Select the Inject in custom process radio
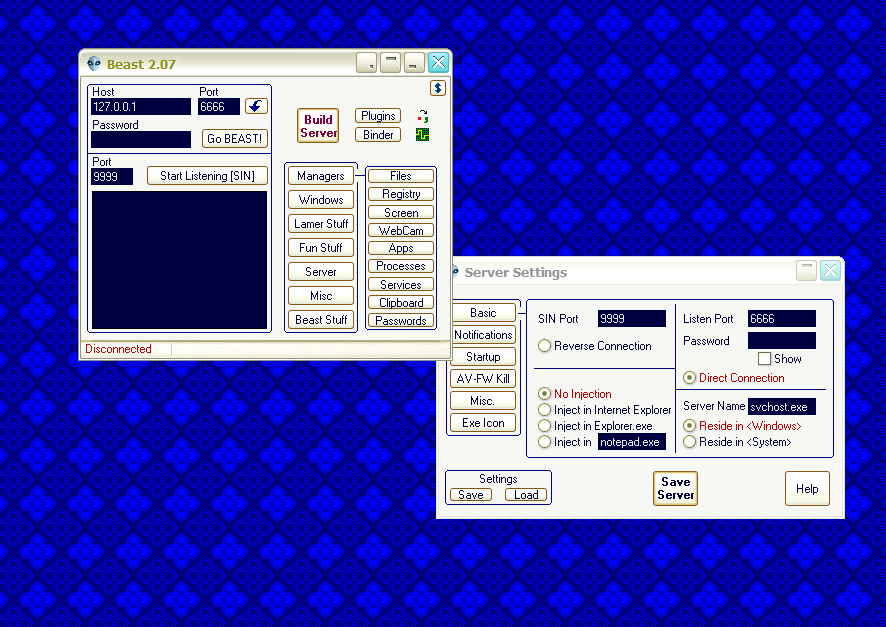Viewport: 886px width, 627px height. 545,442
